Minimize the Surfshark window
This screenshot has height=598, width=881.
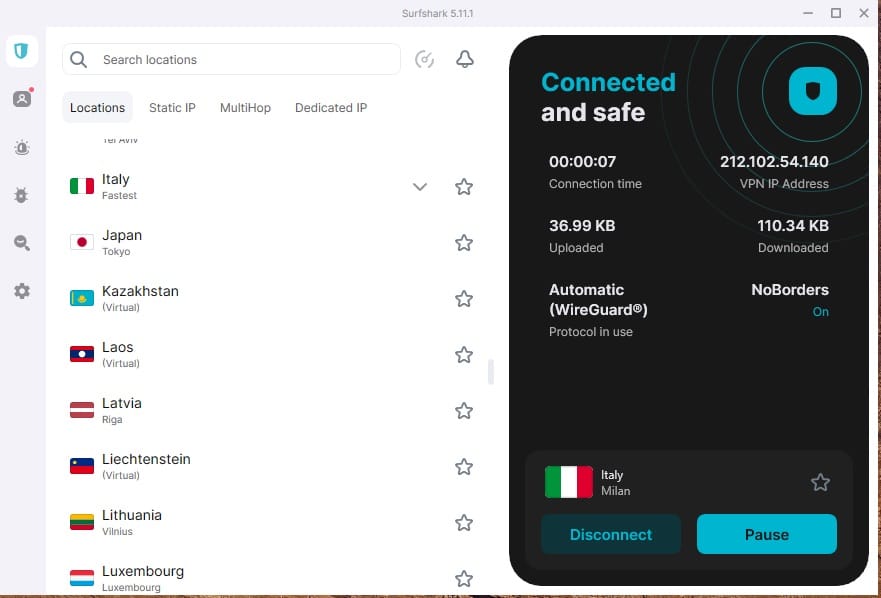[x=808, y=13]
